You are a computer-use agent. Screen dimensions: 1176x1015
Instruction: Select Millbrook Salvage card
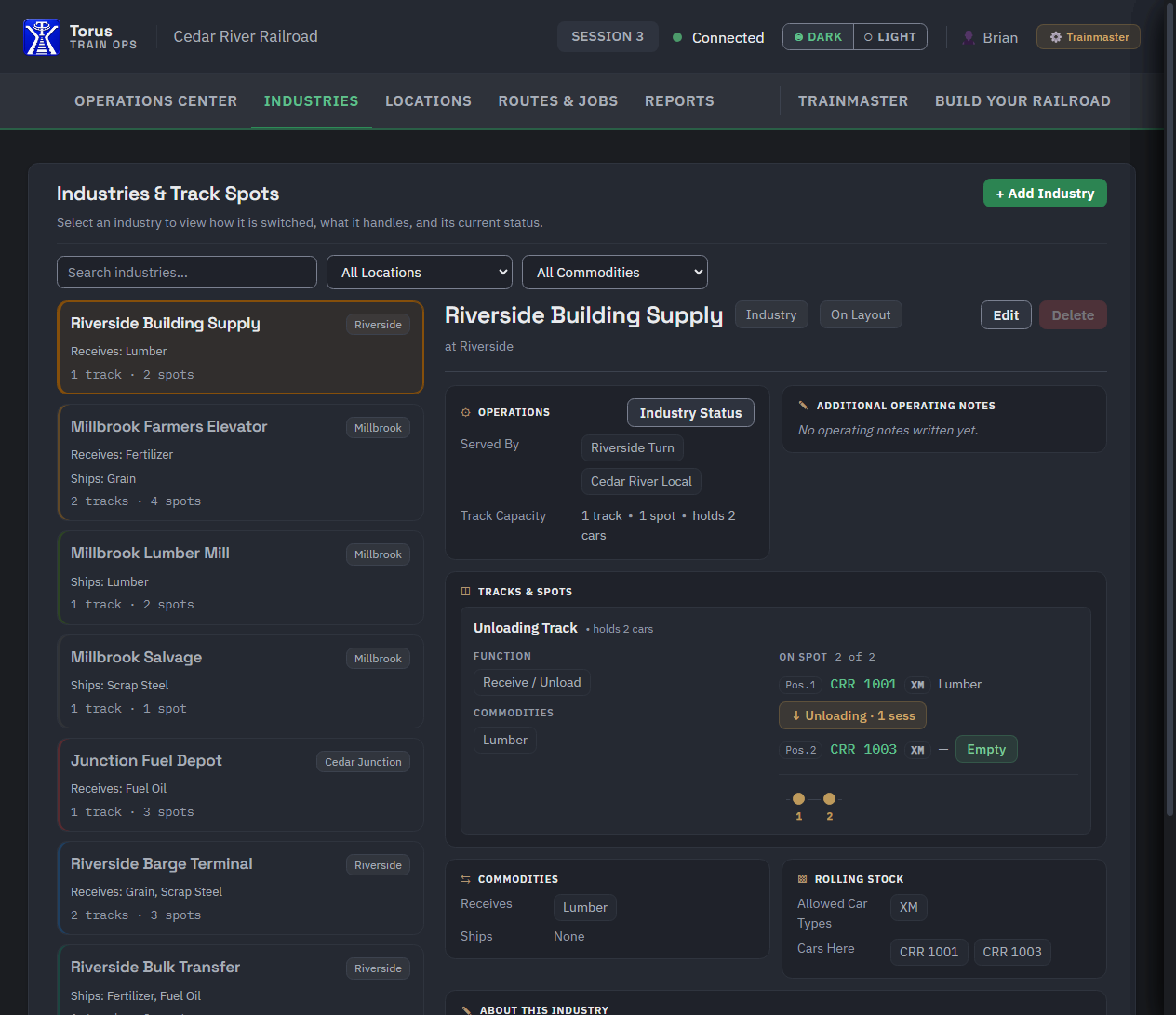(x=240, y=681)
